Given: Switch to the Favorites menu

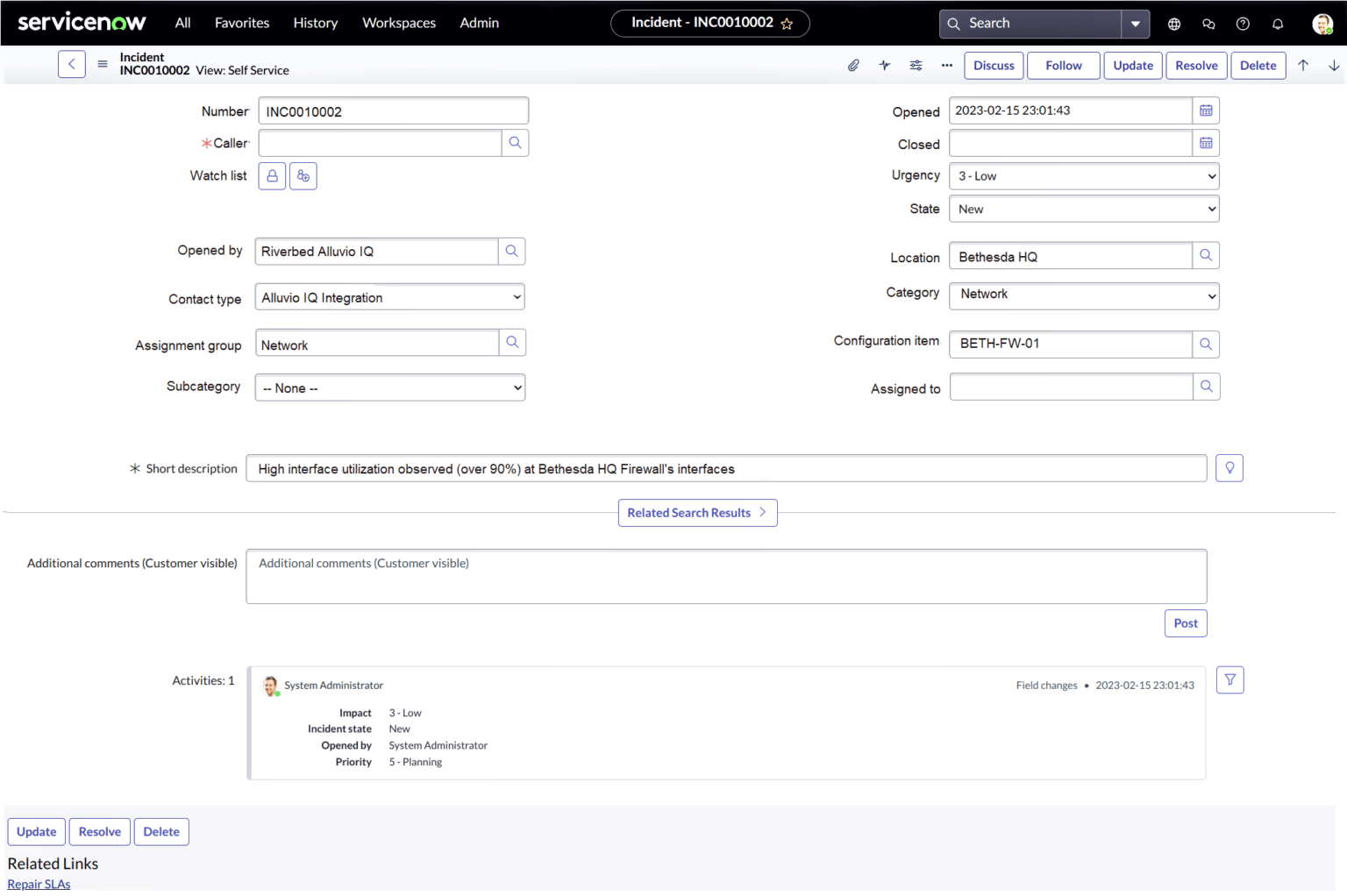Looking at the screenshot, I should [242, 23].
